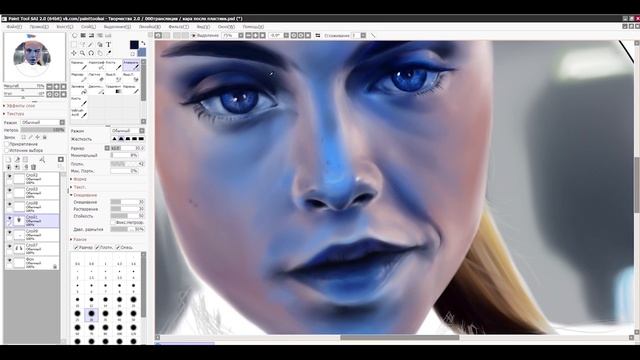Adjust the Растворение slider
The height and width of the screenshot is (360, 640).
pos(127,209)
